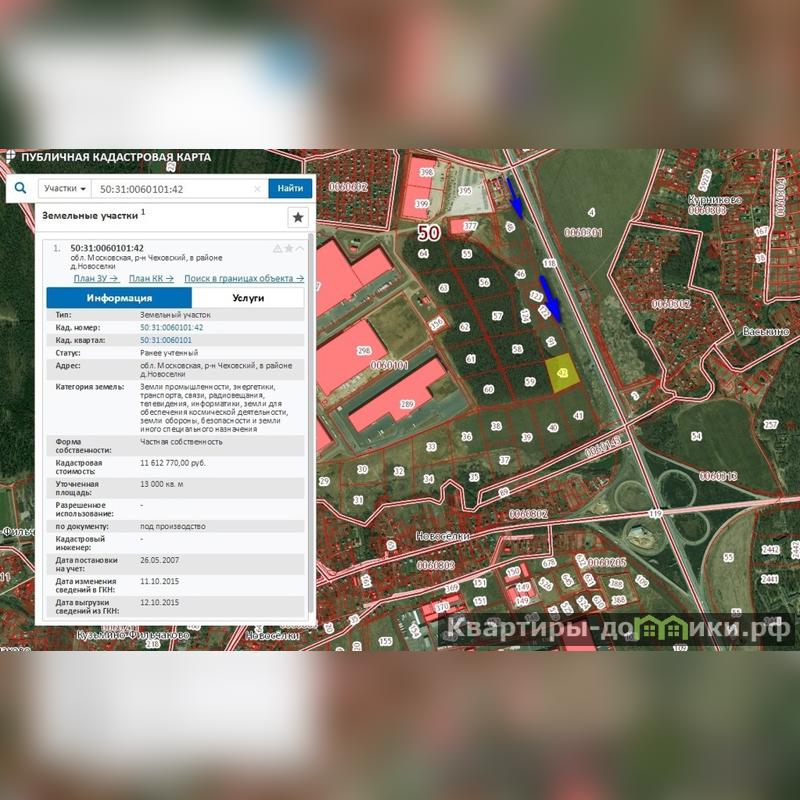Open the План КК link
Viewport: 800px width, 800px height.
[x=151, y=279]
